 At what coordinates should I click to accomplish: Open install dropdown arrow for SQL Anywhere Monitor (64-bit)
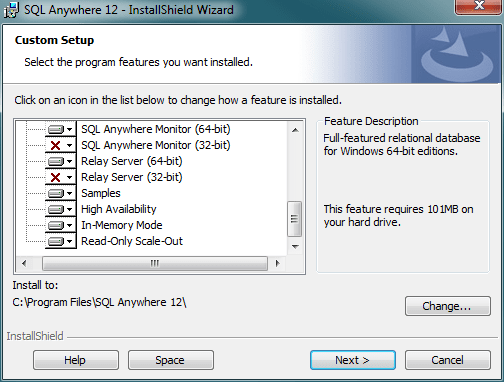(69, 129)
